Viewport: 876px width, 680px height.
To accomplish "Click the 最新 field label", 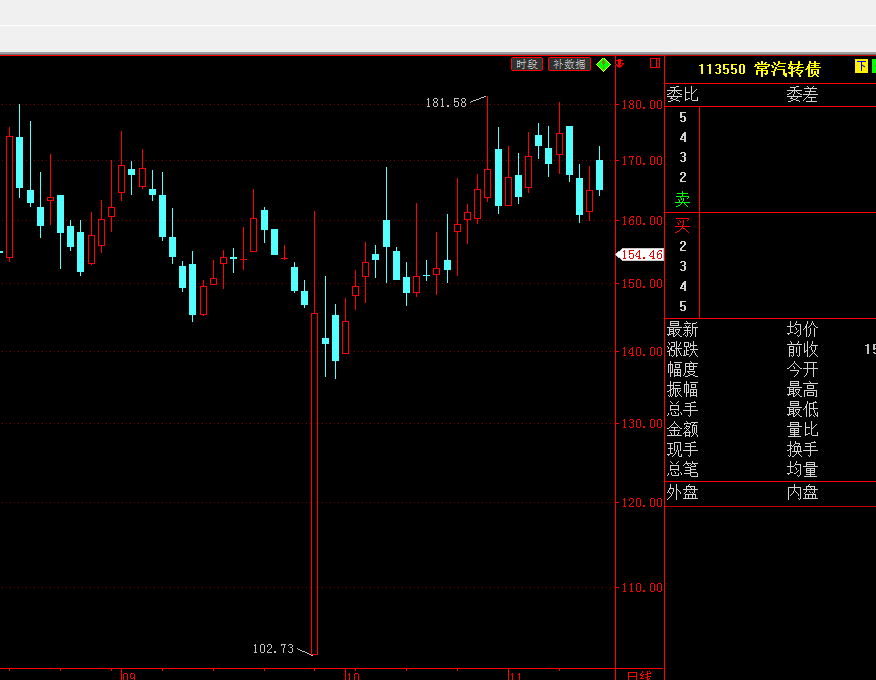I will pyautogui.click(x=683, y=329).
